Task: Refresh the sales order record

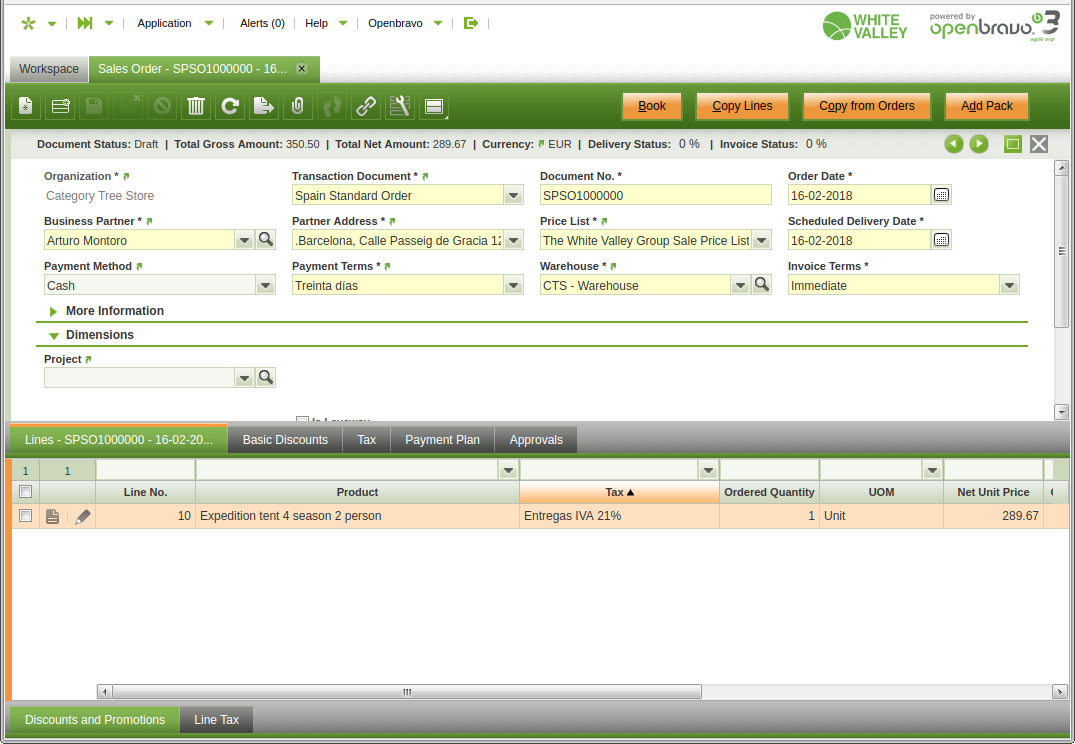Action: coord(230,106)
